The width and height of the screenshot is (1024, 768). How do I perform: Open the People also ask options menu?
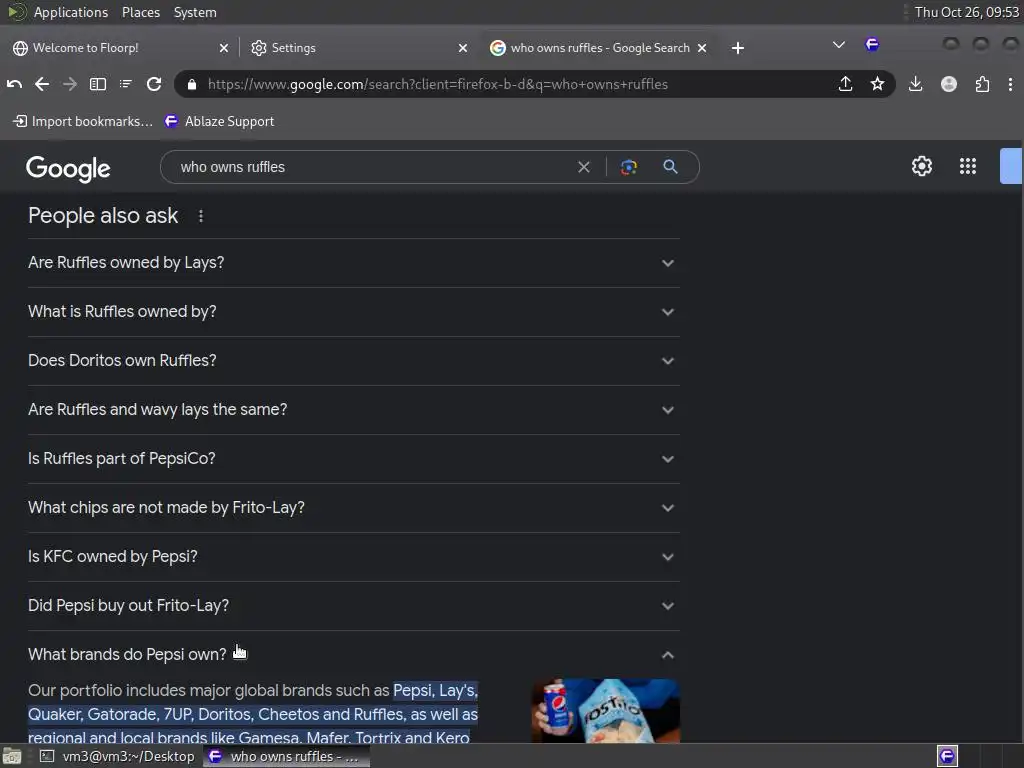click(200, 216)
